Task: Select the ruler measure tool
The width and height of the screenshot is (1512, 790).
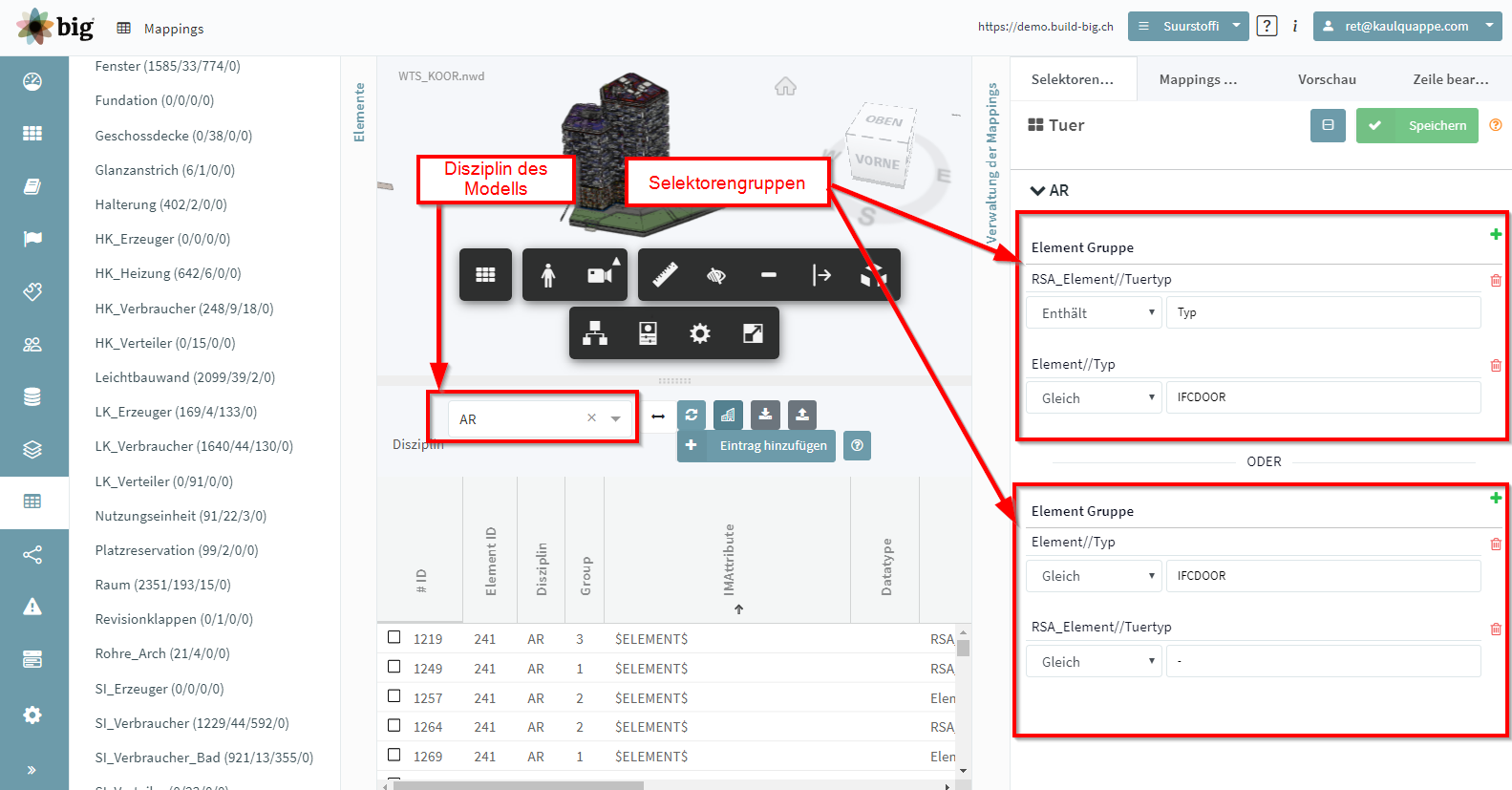Action: coord(665,275)
